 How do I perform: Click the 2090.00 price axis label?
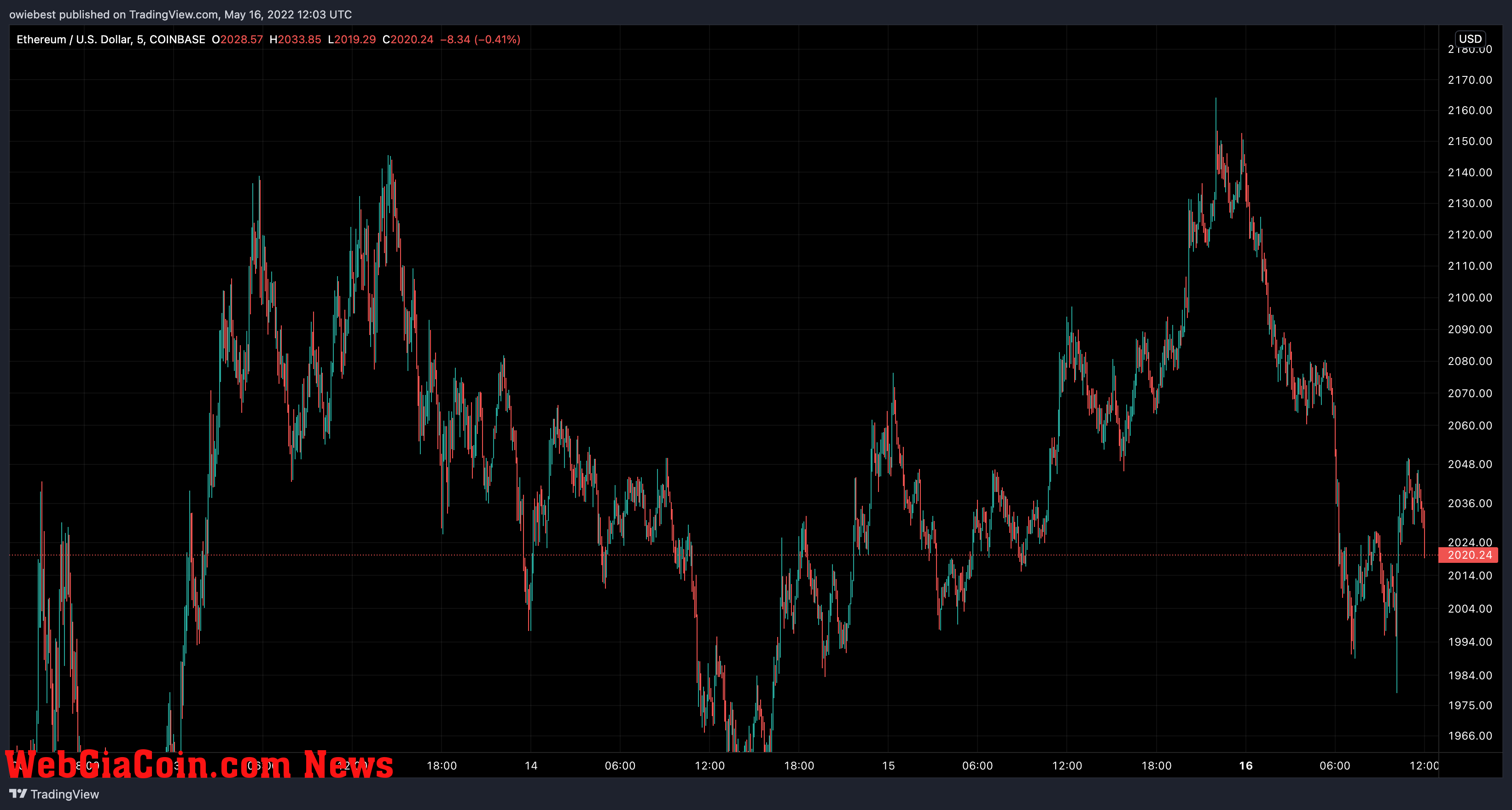pos(1470,330)
